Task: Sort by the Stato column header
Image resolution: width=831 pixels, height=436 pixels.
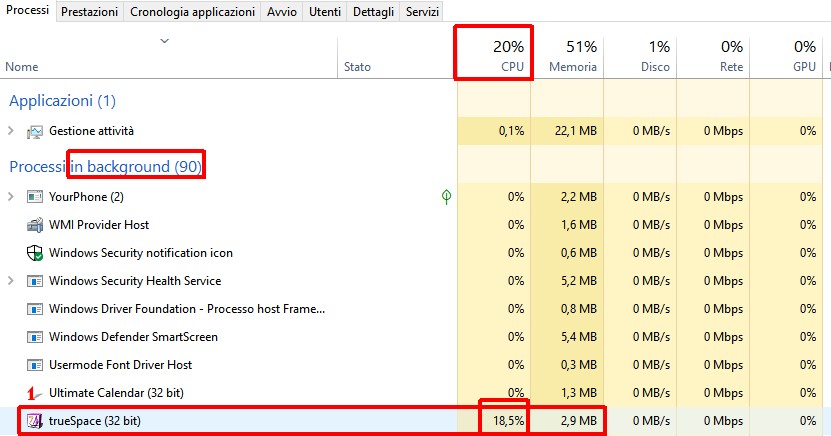Action: pos(357,67)
